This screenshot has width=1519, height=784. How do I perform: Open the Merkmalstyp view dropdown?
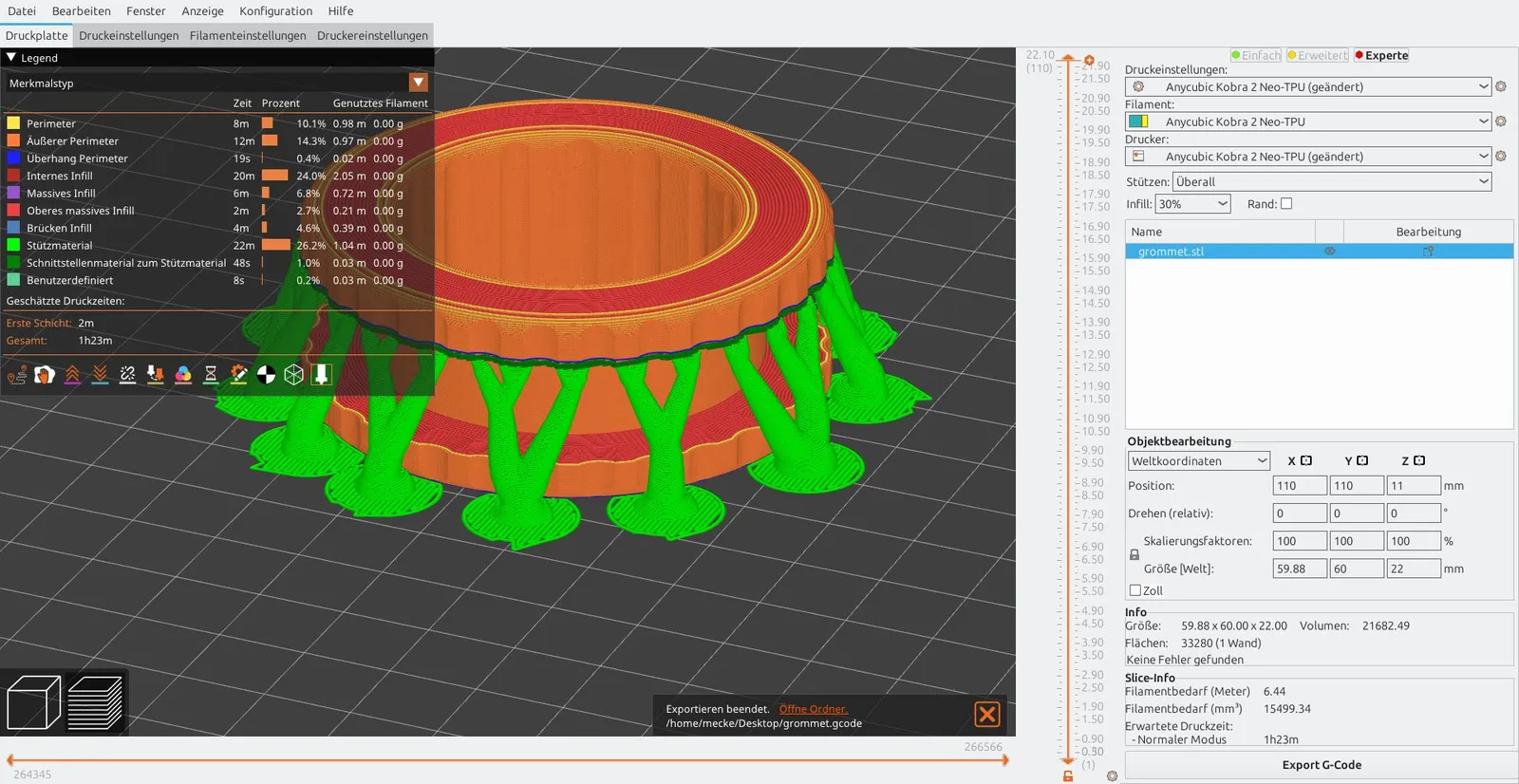418,83
